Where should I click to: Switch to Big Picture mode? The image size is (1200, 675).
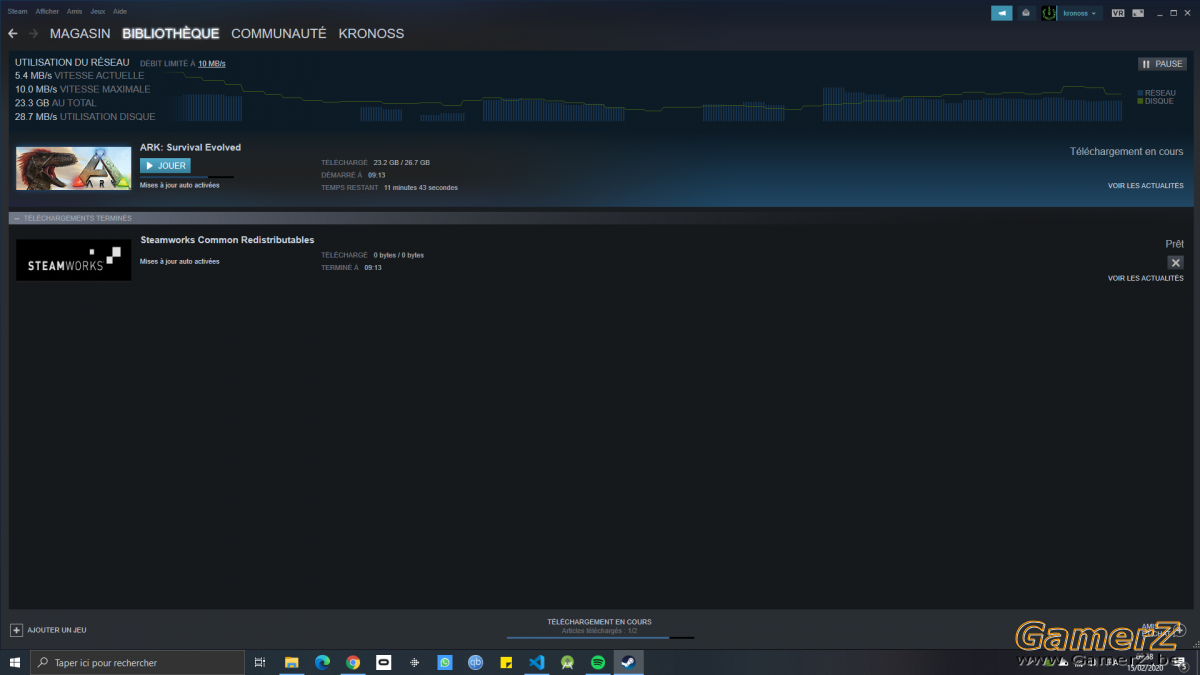[1138, 13]
